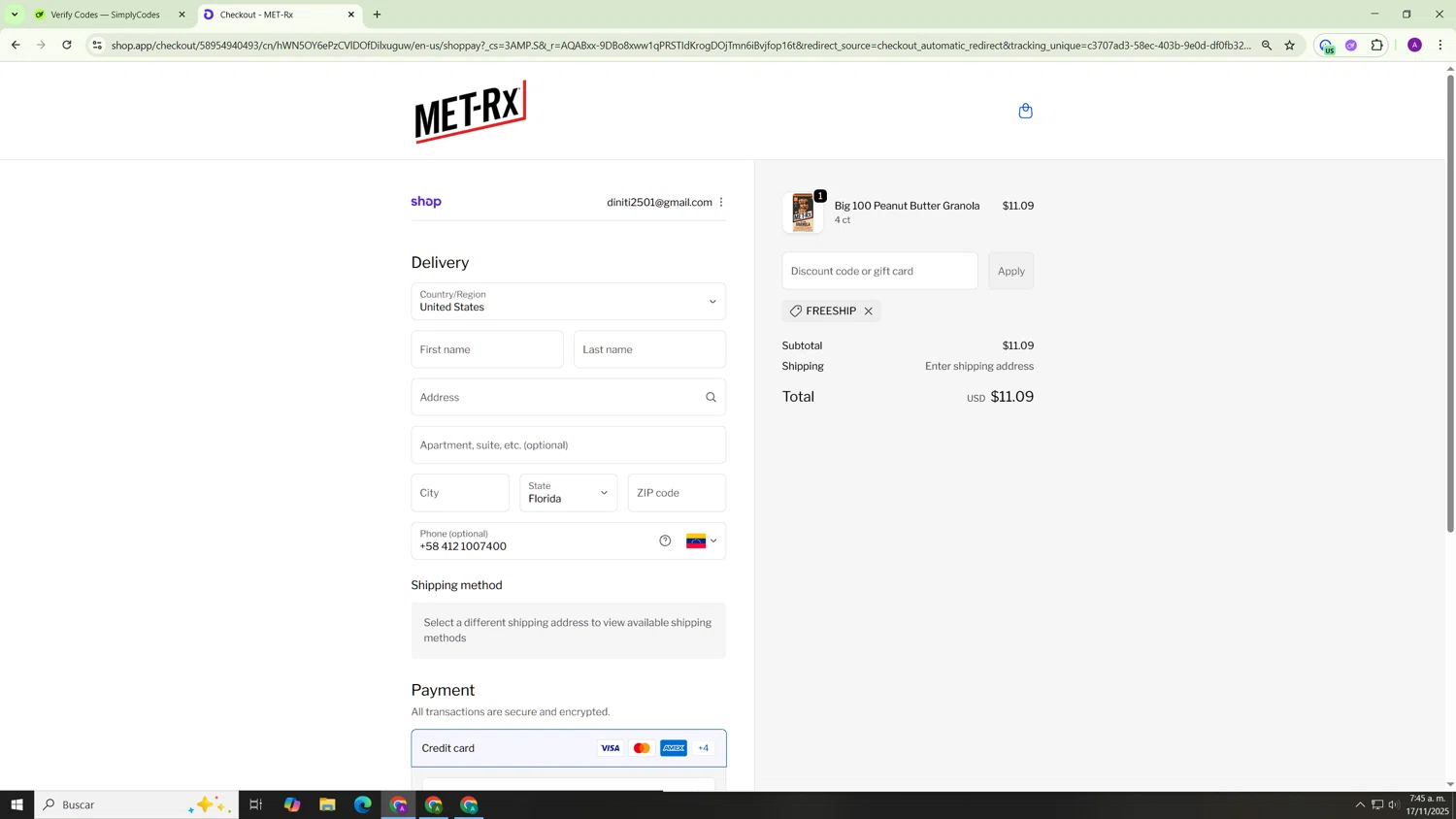Click the Shop Pay logo

[426, 202]
